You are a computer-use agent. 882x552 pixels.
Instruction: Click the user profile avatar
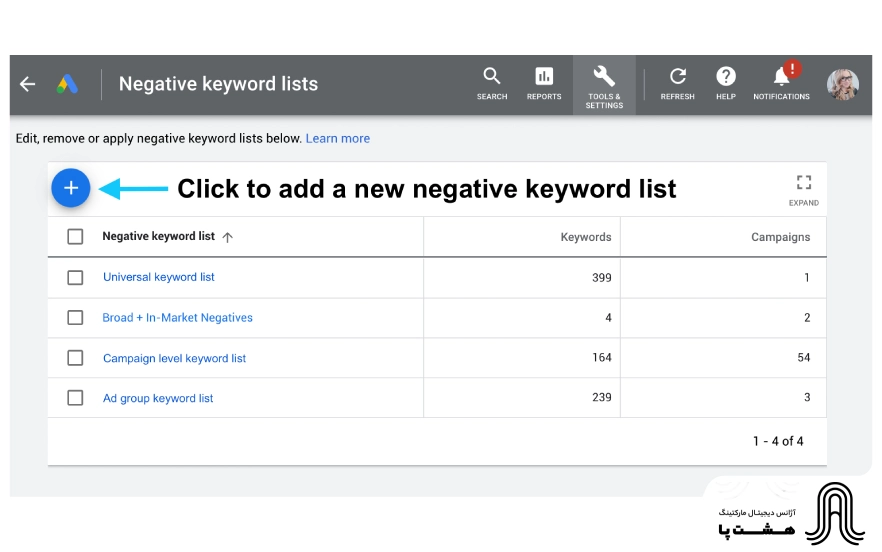842,84
